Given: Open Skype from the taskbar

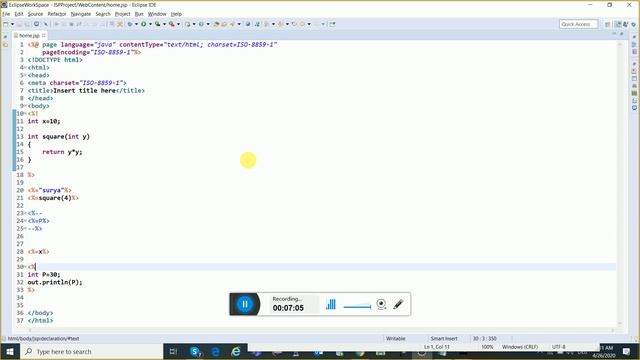Looking at the screenshot, I should tap(196, 351).
